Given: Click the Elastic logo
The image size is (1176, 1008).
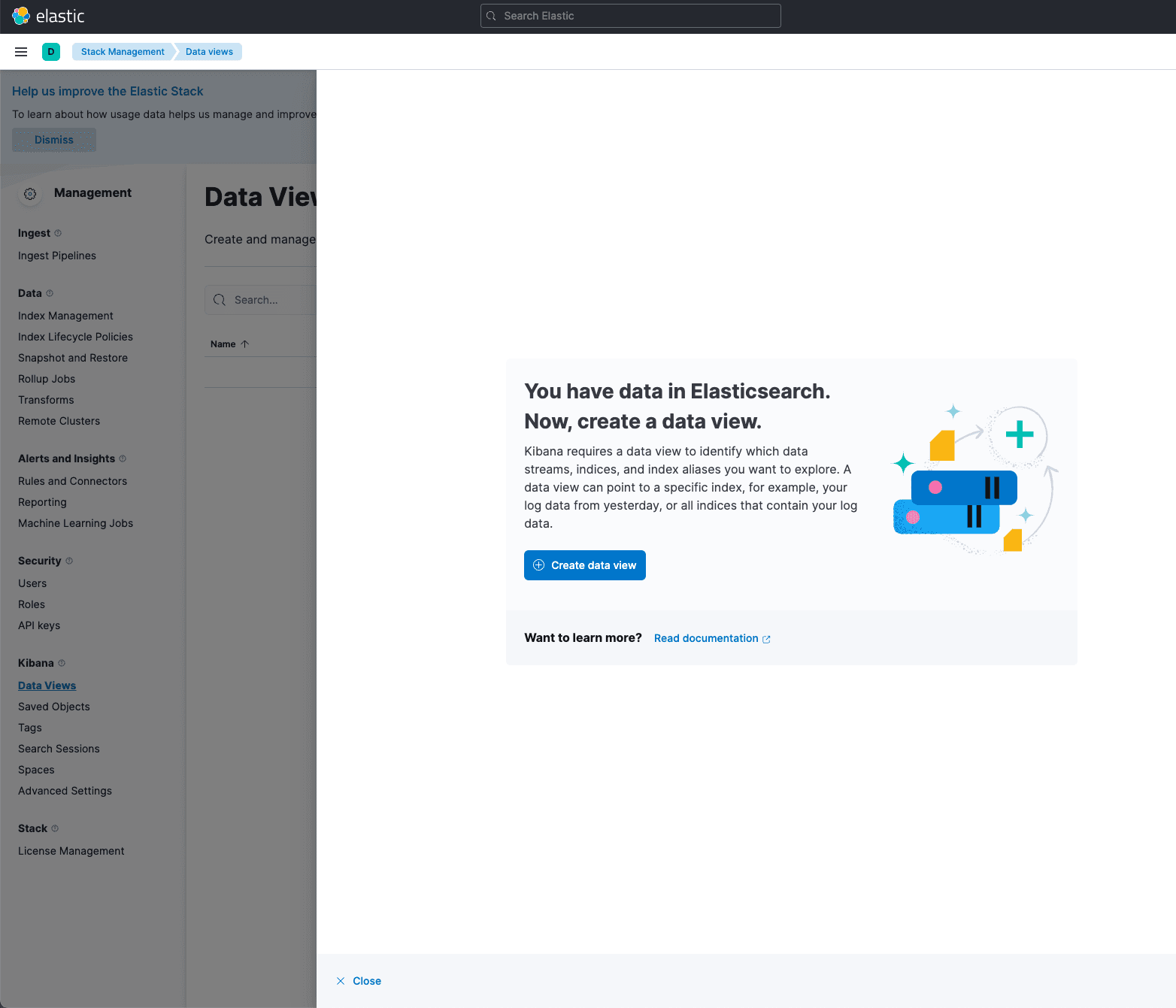Looking at the screenshot, I should point(48,16).
